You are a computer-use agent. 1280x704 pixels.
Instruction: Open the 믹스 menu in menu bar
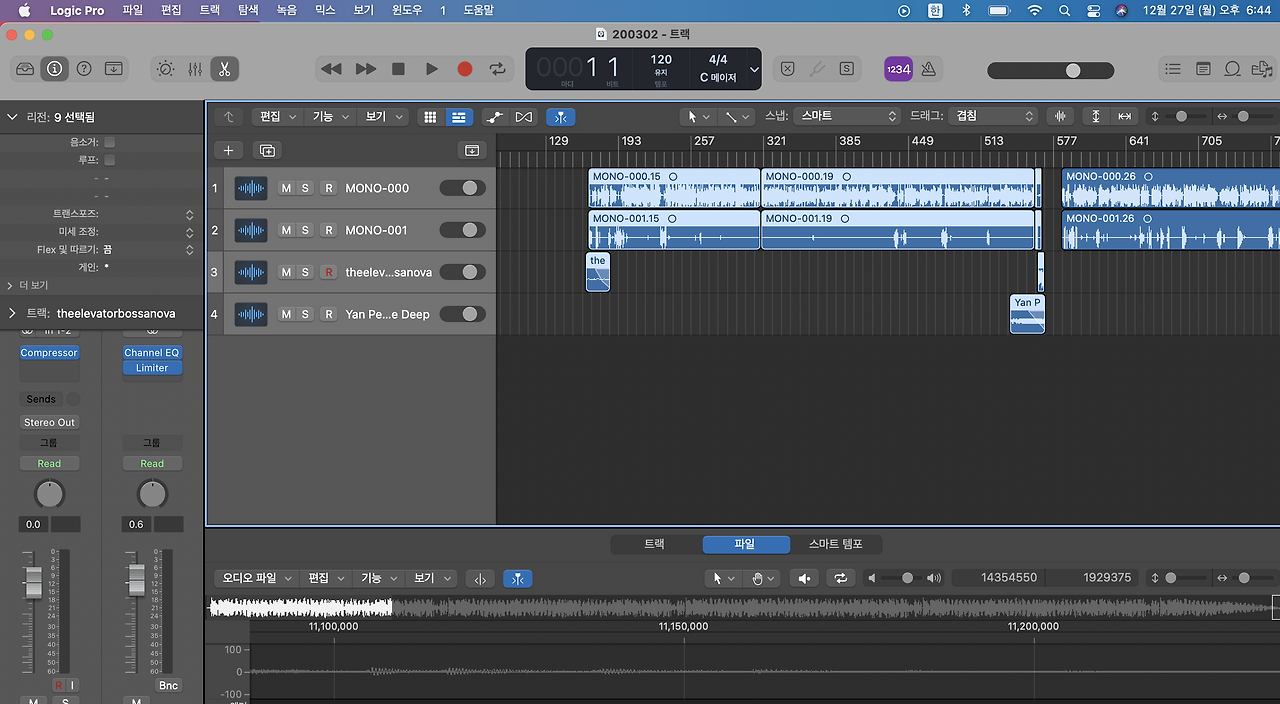(x=325, y=10)
